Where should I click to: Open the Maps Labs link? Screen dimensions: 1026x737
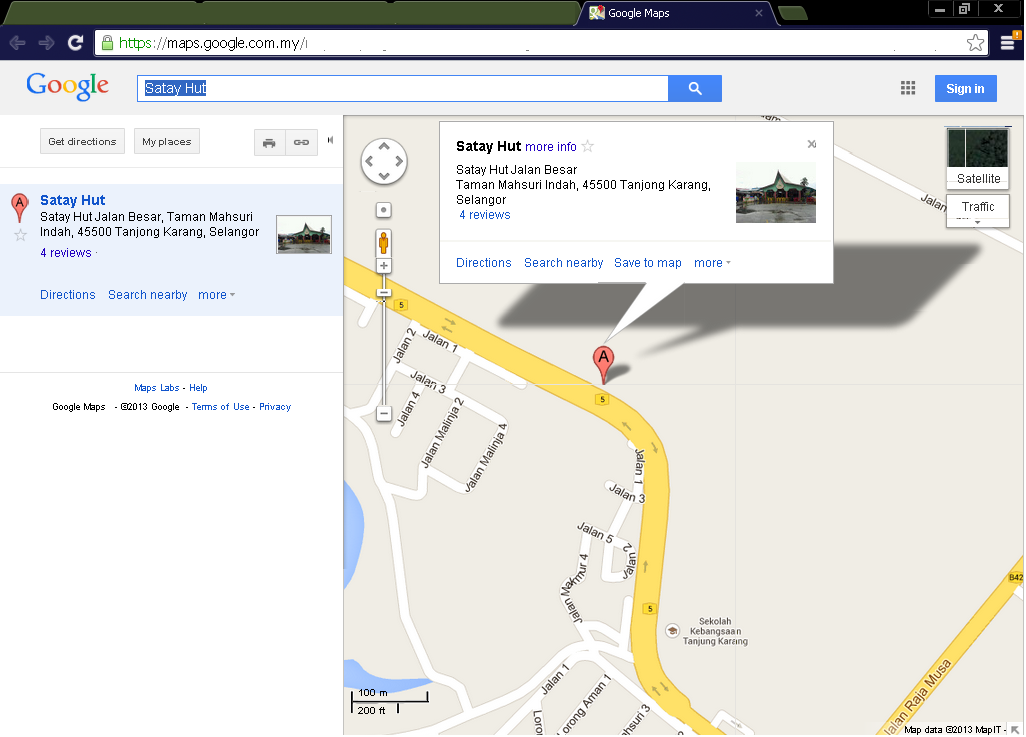157,388
